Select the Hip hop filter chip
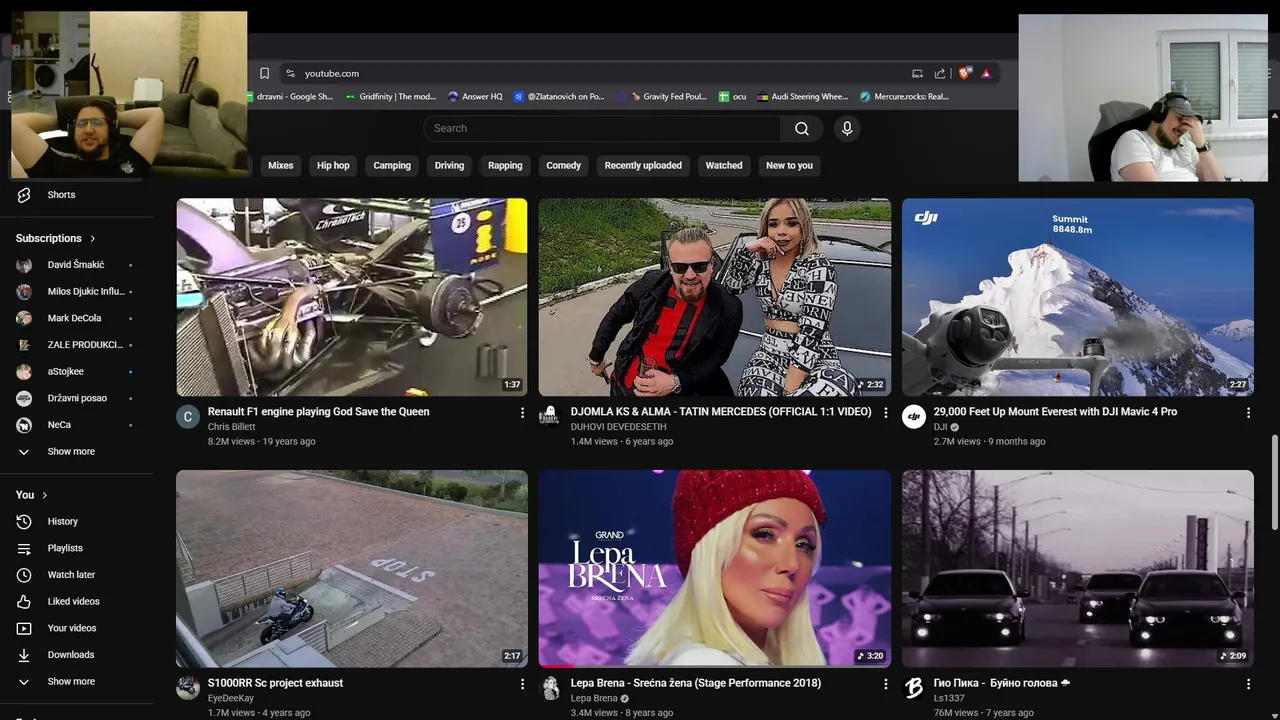Image resolution: width=1280 pixels, height=720 pixels. pos(333,166)
